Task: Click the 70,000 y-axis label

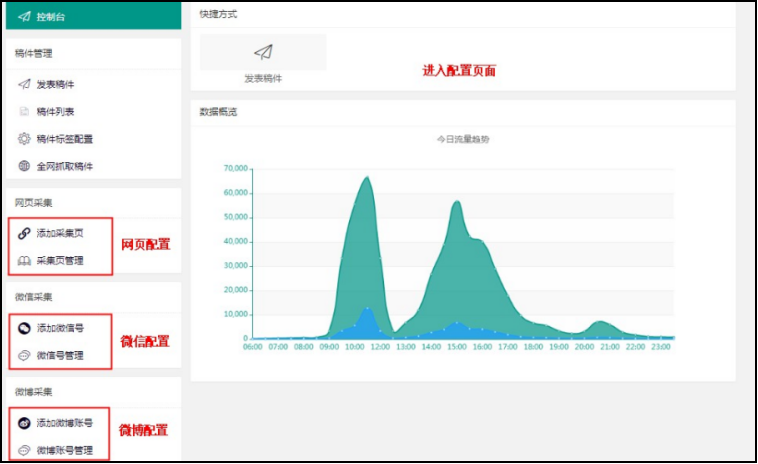Action: point(235,169)
